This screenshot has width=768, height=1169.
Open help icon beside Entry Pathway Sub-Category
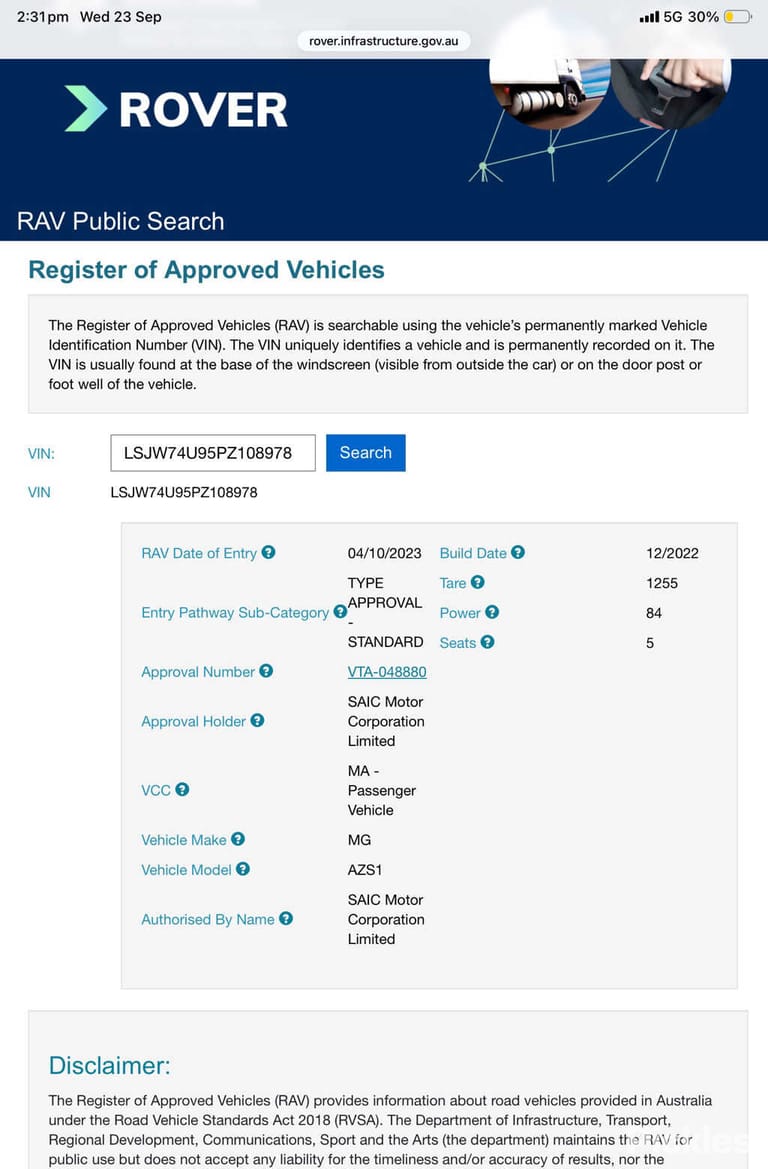coord(340,612)
